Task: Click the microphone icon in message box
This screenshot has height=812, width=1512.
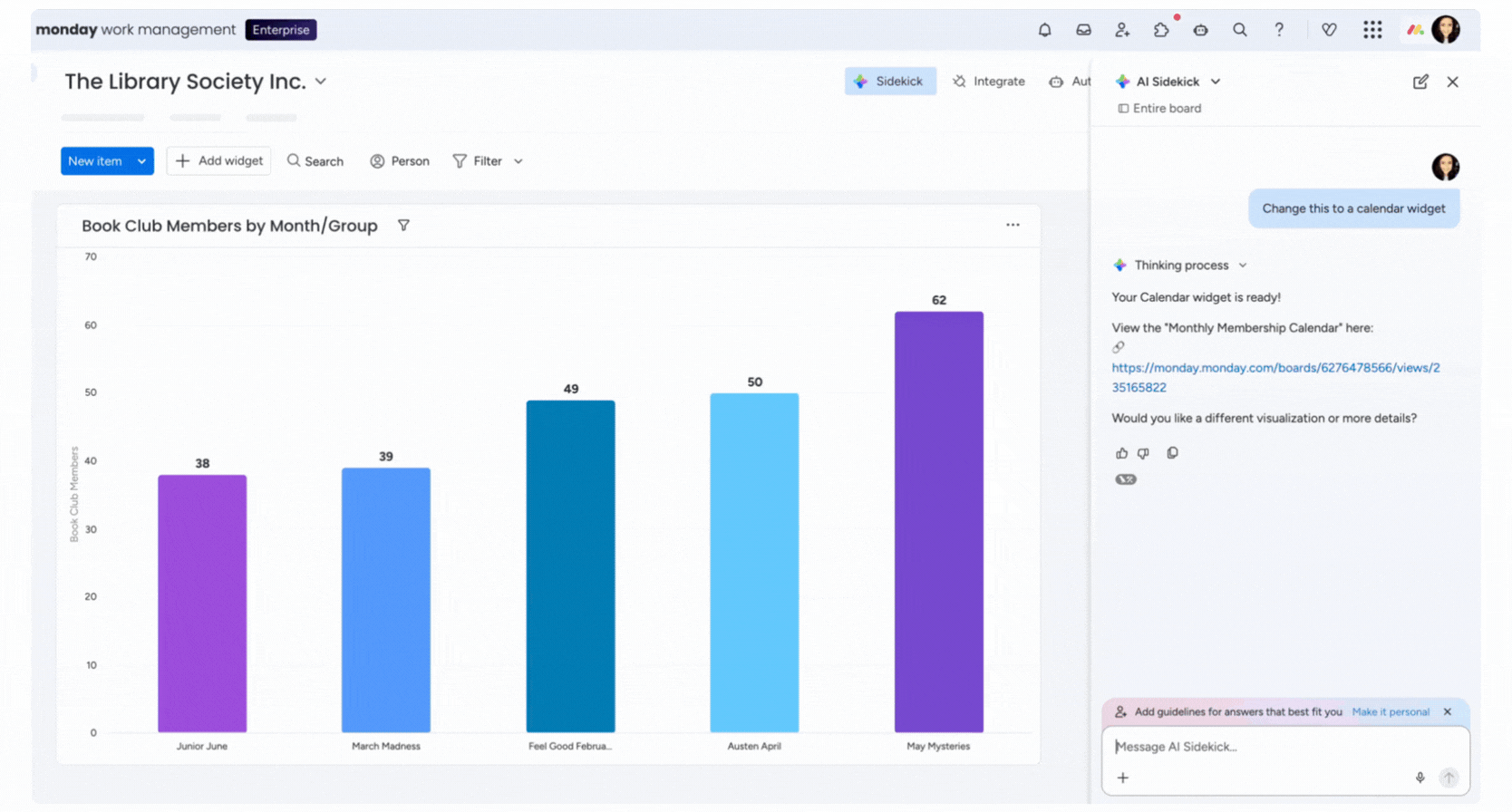Action: (1420, 778)
